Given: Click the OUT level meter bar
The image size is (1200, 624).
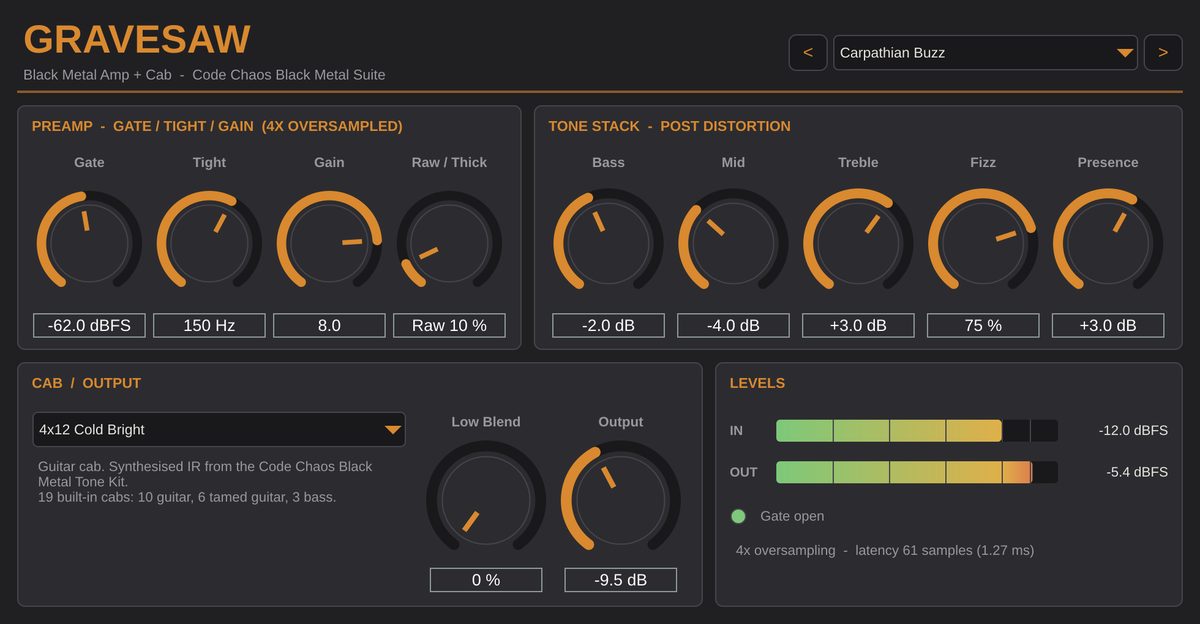Looking at the screenshot, I should tap(917, 472).
